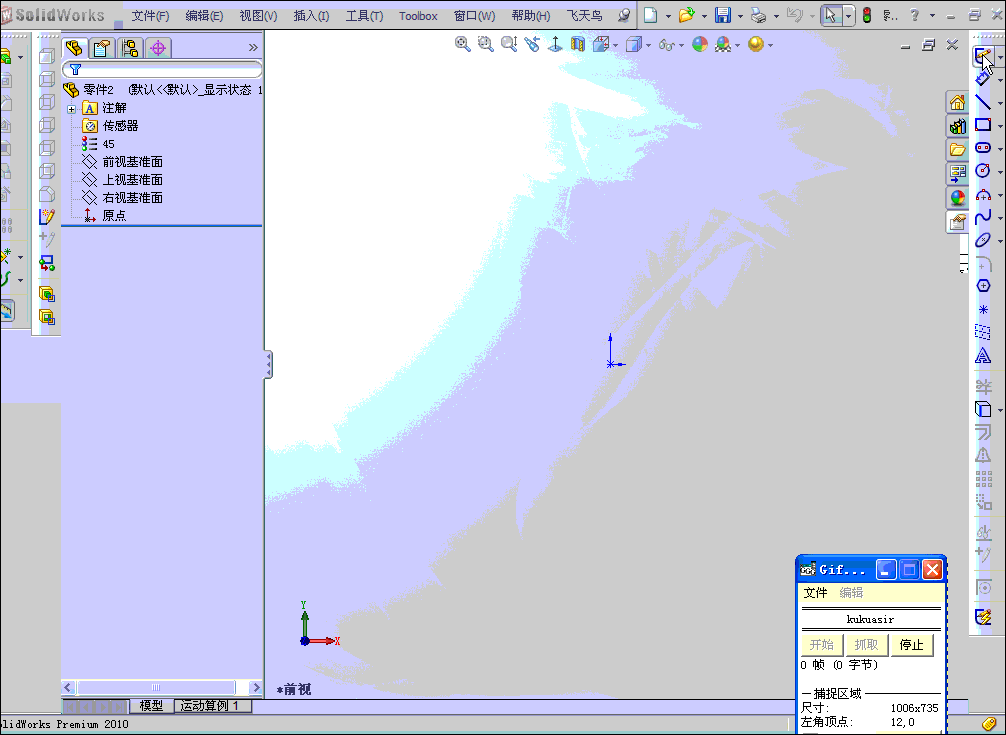Image resolution: width=1006 pixels, height=735 pixels.
Task: Click the 零件2 root tree item
Action: click(x=98, y=90)
